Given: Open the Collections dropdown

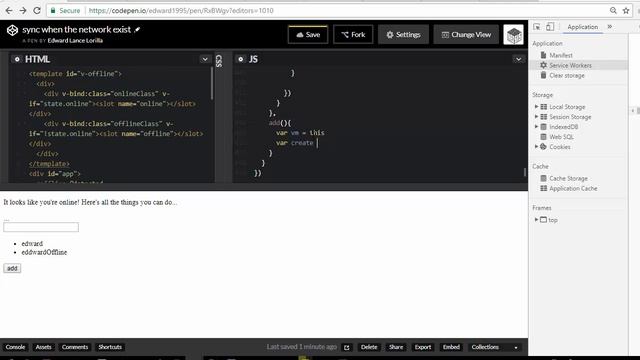Looking at the screenshot, I should click(x=494, y=347).
